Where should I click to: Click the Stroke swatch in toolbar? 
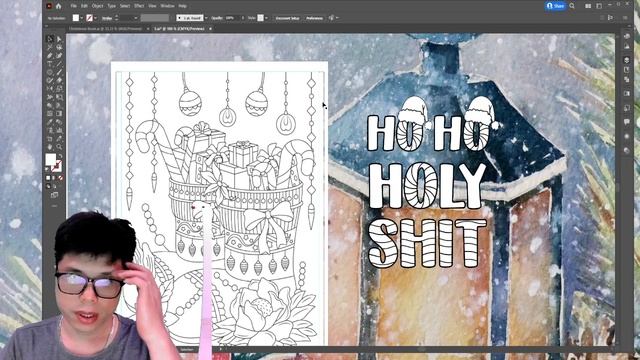[x=57, y=165]
